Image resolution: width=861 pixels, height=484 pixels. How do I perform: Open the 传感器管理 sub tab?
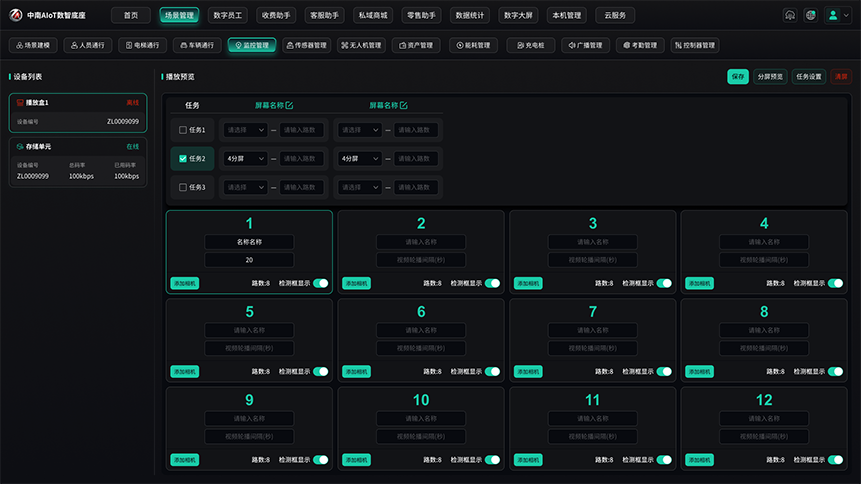point(306,45)
